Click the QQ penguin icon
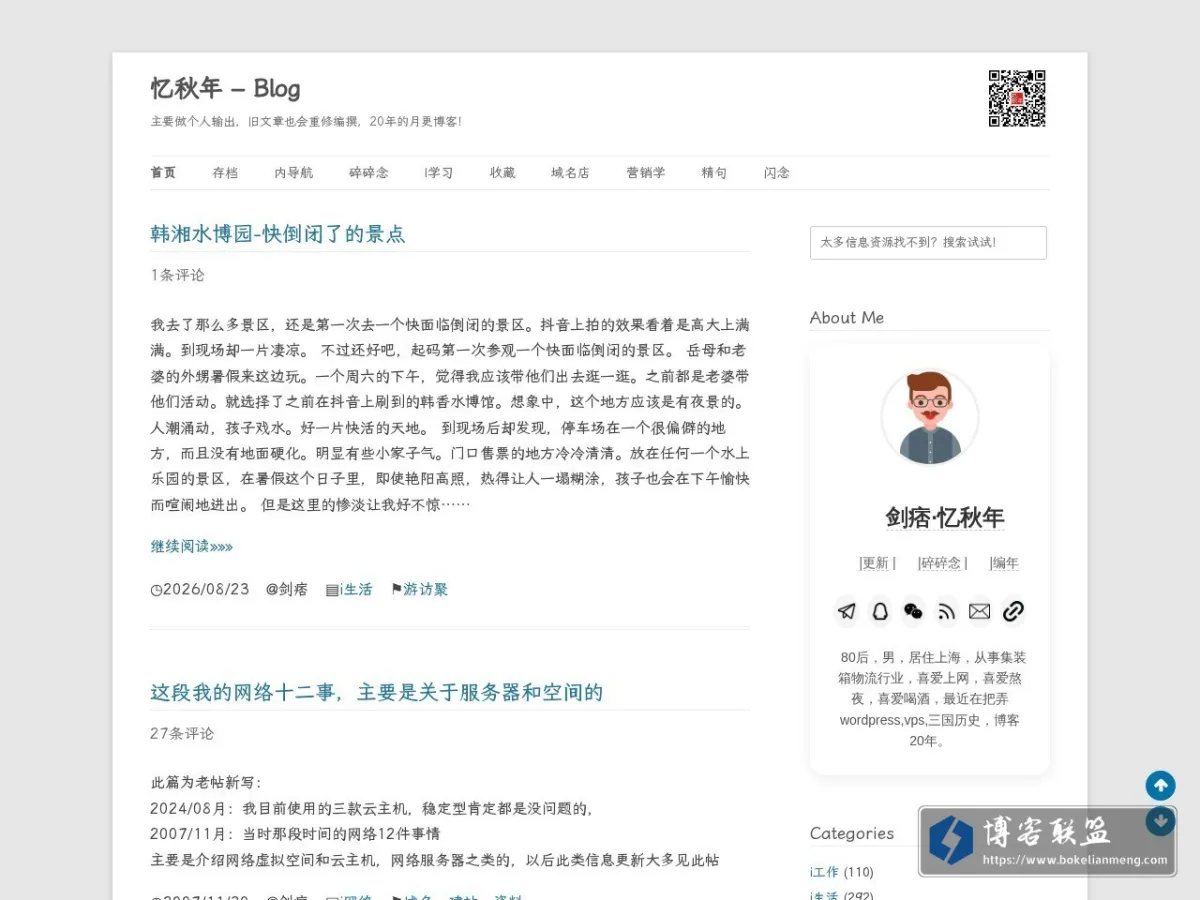1200x900 pixels. point(880,611)
